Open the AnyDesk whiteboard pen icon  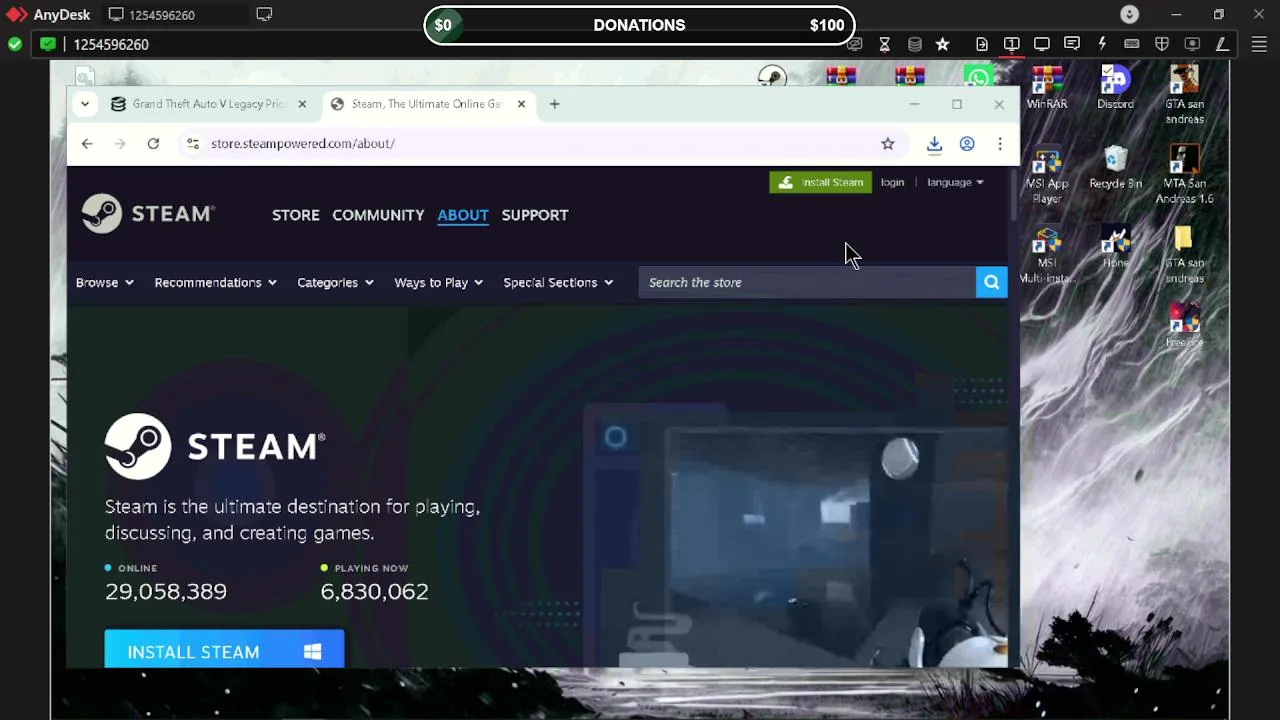click(x=1221, y=44)
